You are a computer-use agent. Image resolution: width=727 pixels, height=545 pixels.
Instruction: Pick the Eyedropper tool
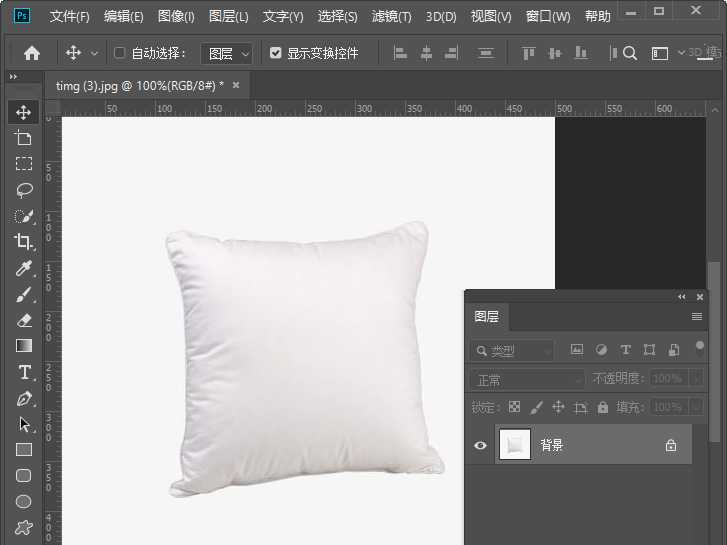(x=24, y=268)
